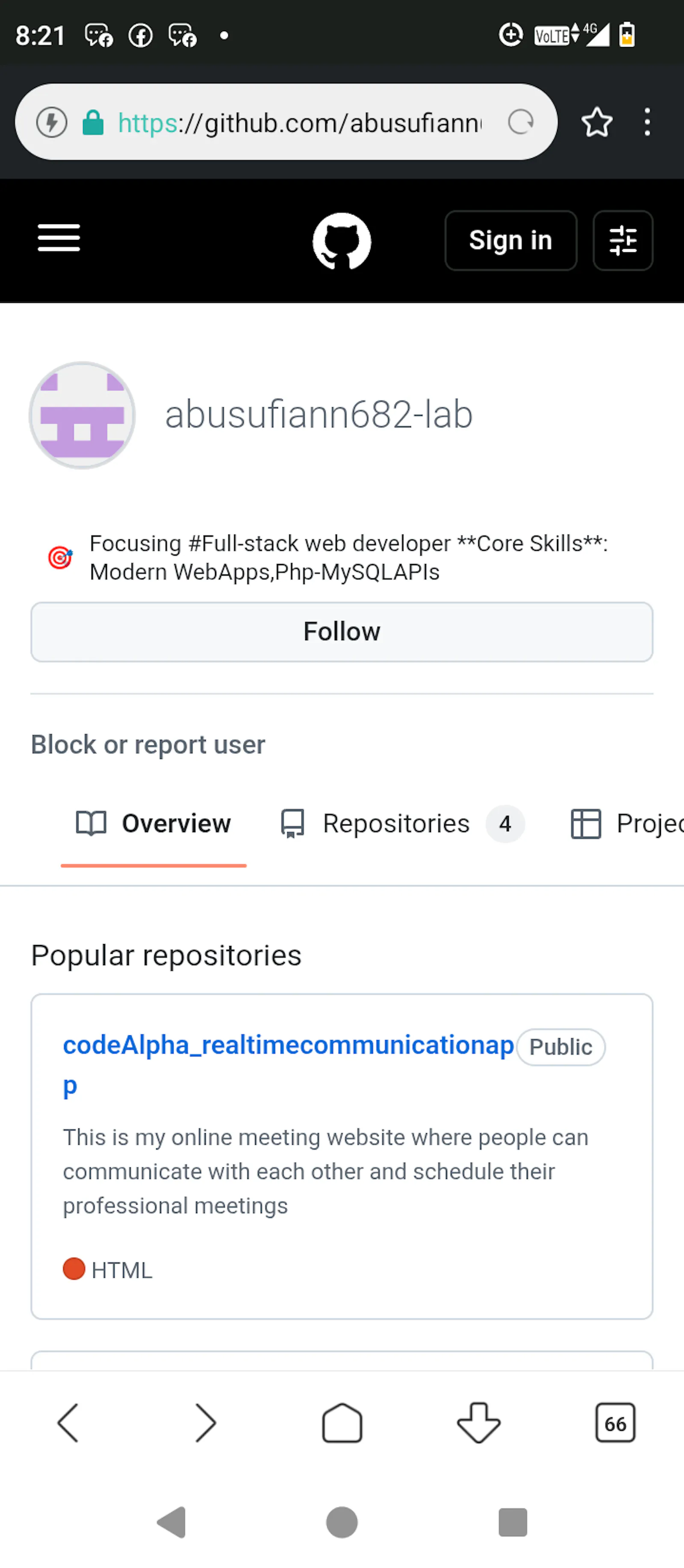Open the GitHub hamburger navigation menu
Viewport: 684px width, 1568px height.
pos(59,238)
